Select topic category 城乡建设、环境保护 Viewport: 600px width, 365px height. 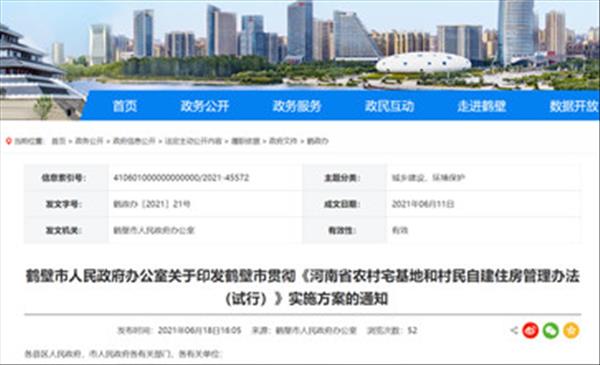point(428,178)
